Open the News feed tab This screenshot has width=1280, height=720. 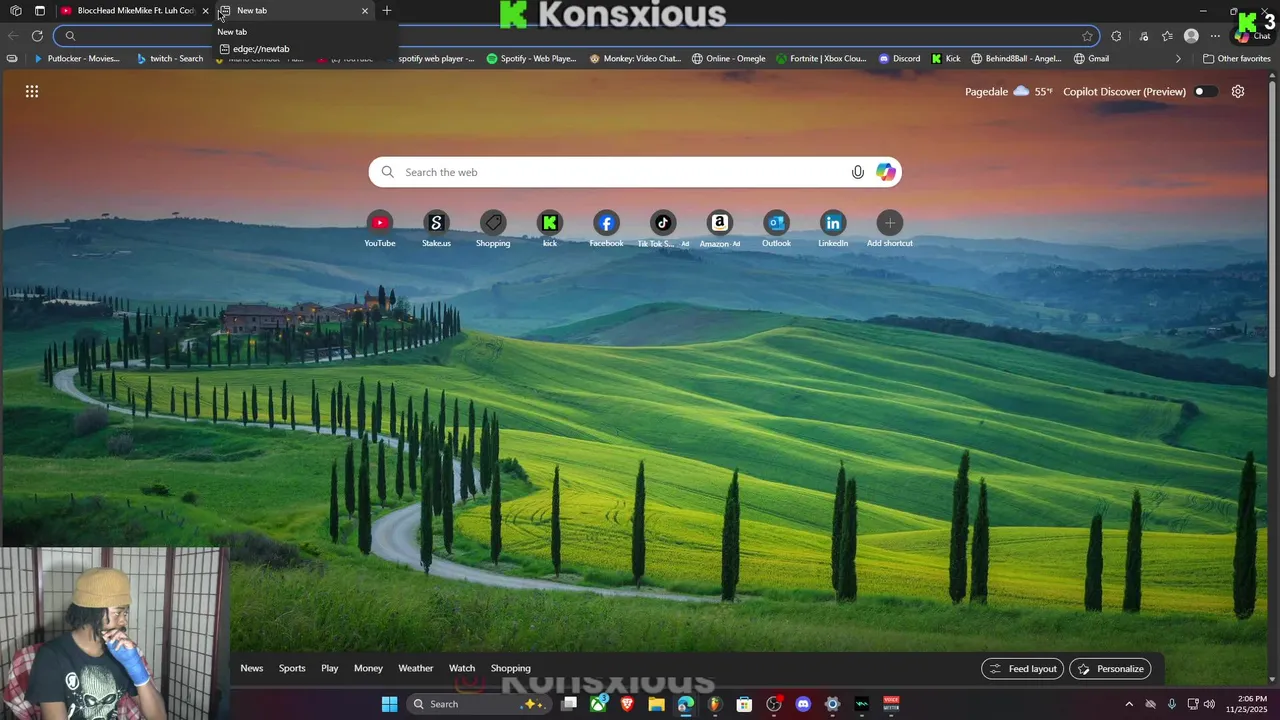pos(252,668)
